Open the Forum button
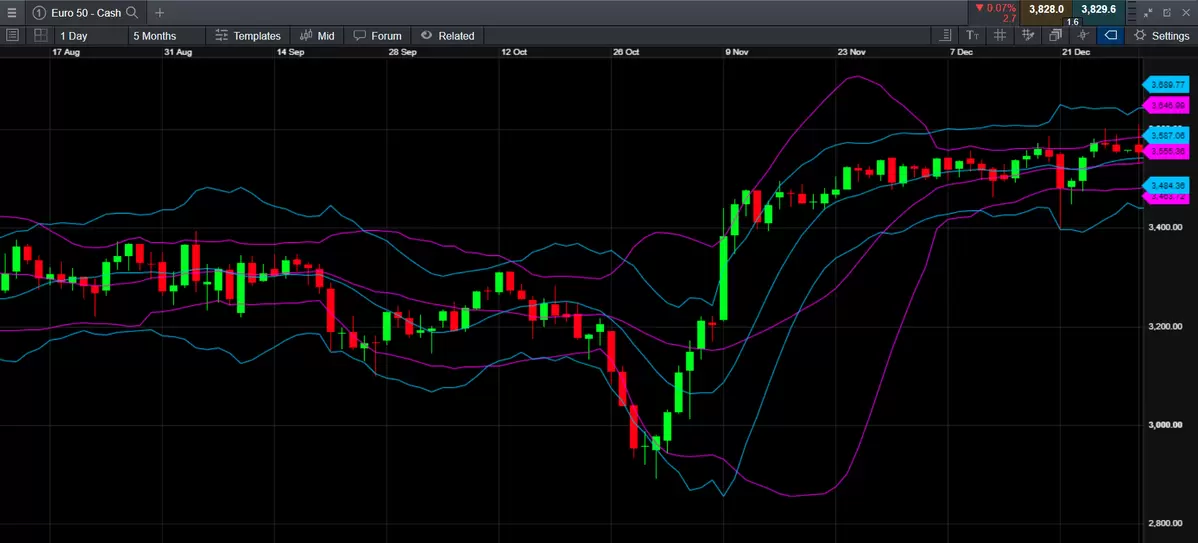1198x543 pixels. [377, 36]
